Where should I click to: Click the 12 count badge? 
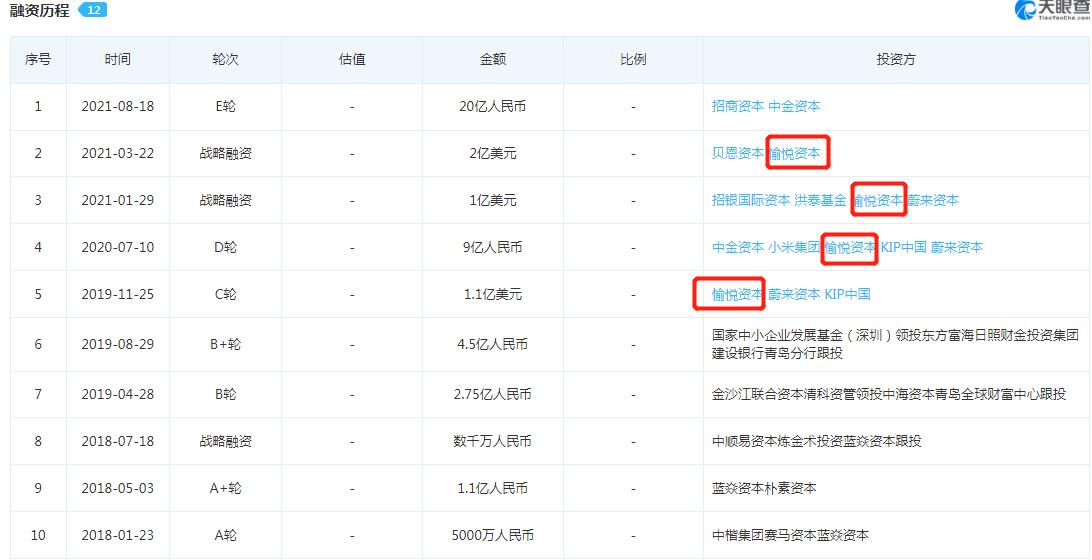(93, 10)
